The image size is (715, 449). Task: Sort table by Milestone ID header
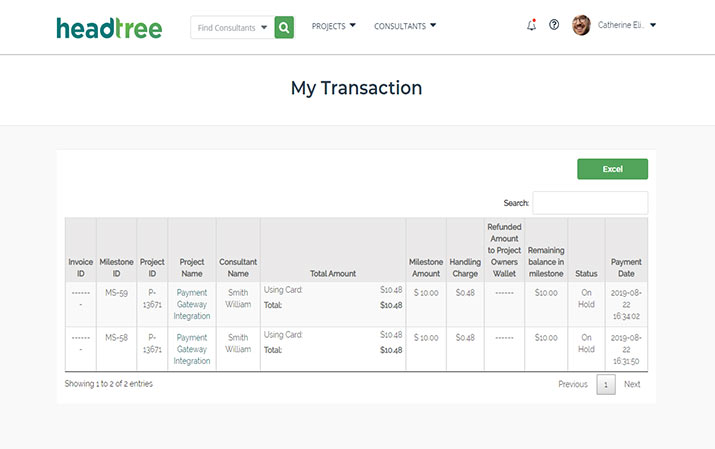tap(116, 267)
